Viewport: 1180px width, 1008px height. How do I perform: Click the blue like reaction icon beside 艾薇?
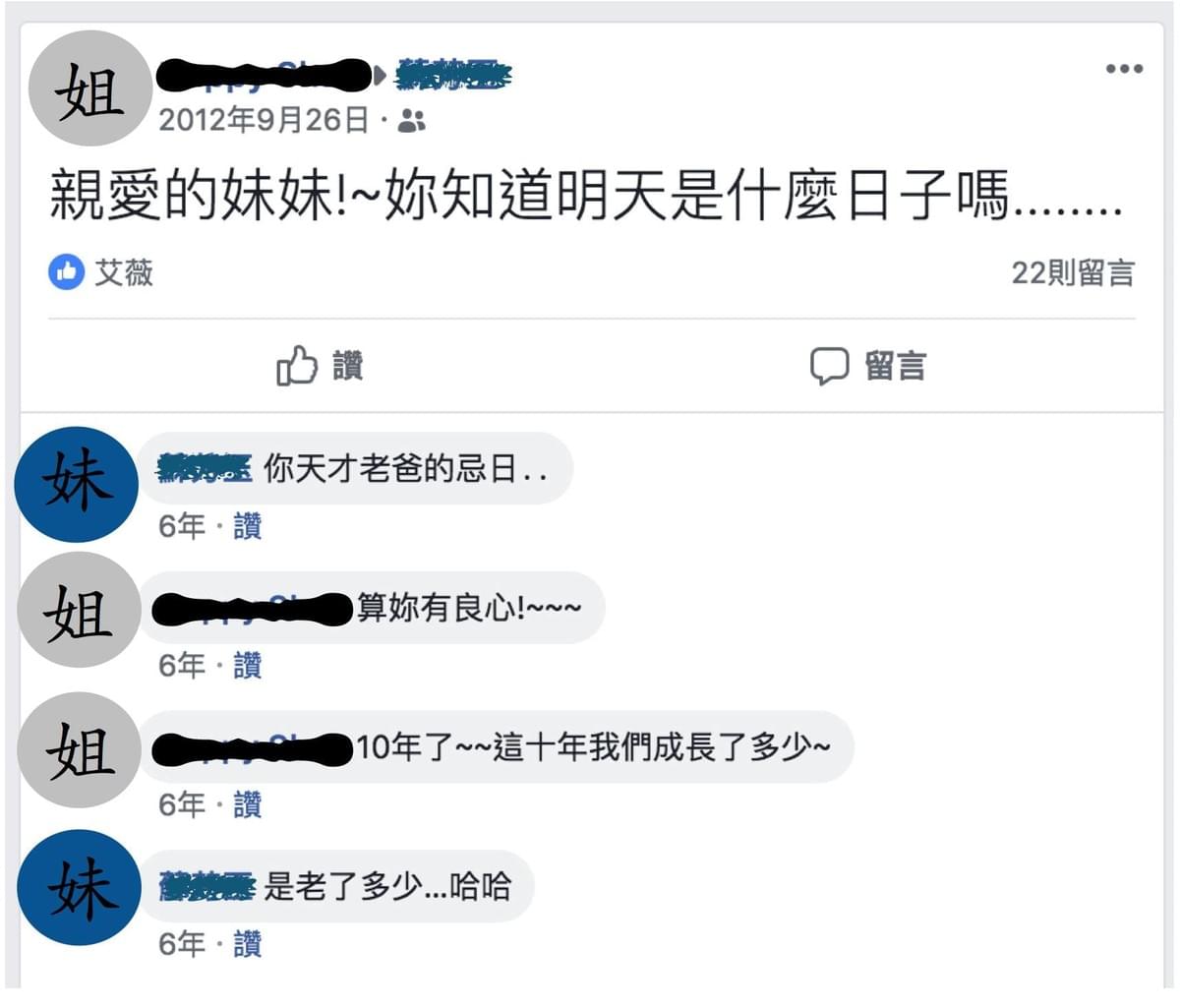pos(66,272)
